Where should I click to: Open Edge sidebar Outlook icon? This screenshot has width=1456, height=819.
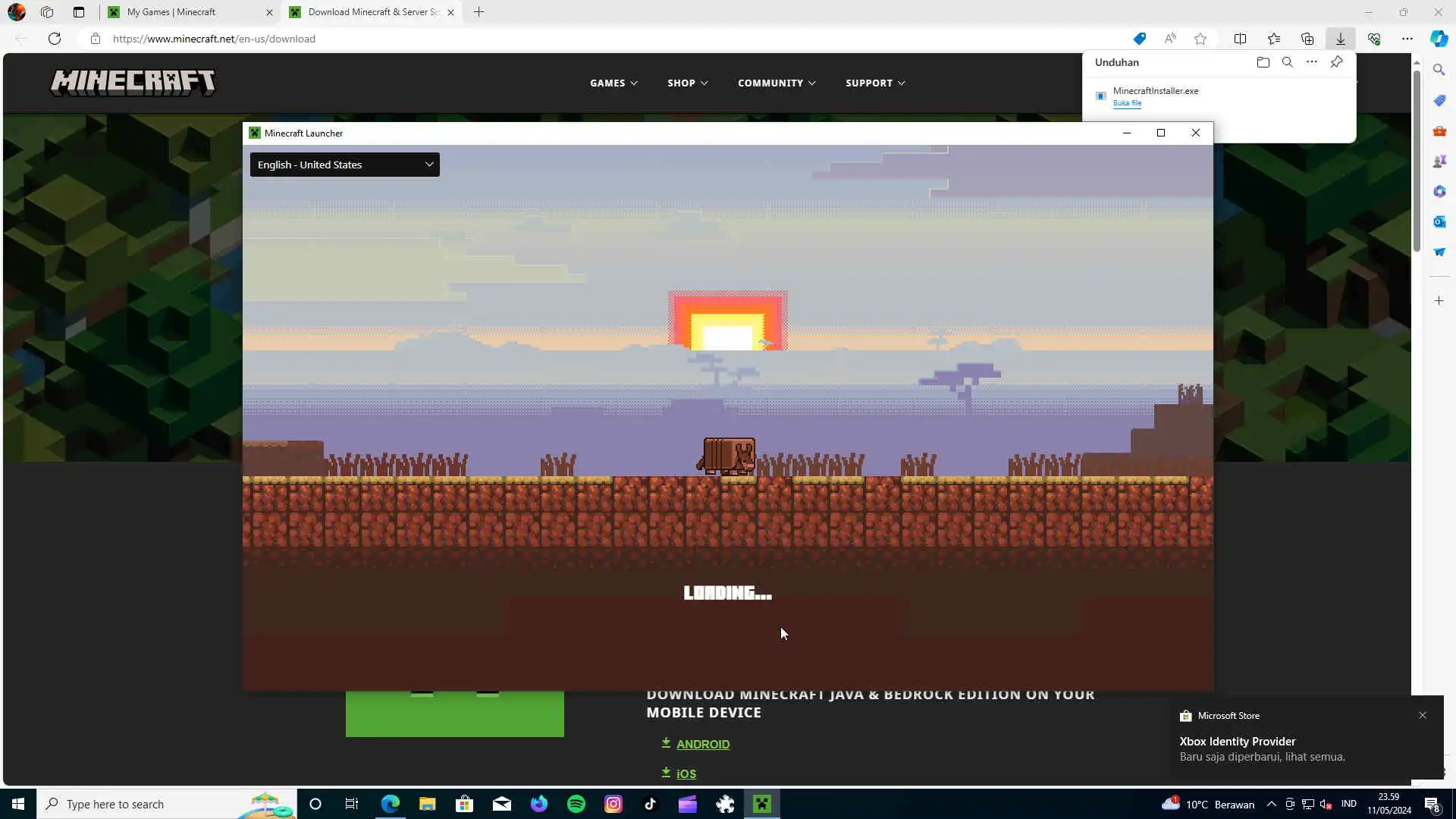tap(1439, 221)
